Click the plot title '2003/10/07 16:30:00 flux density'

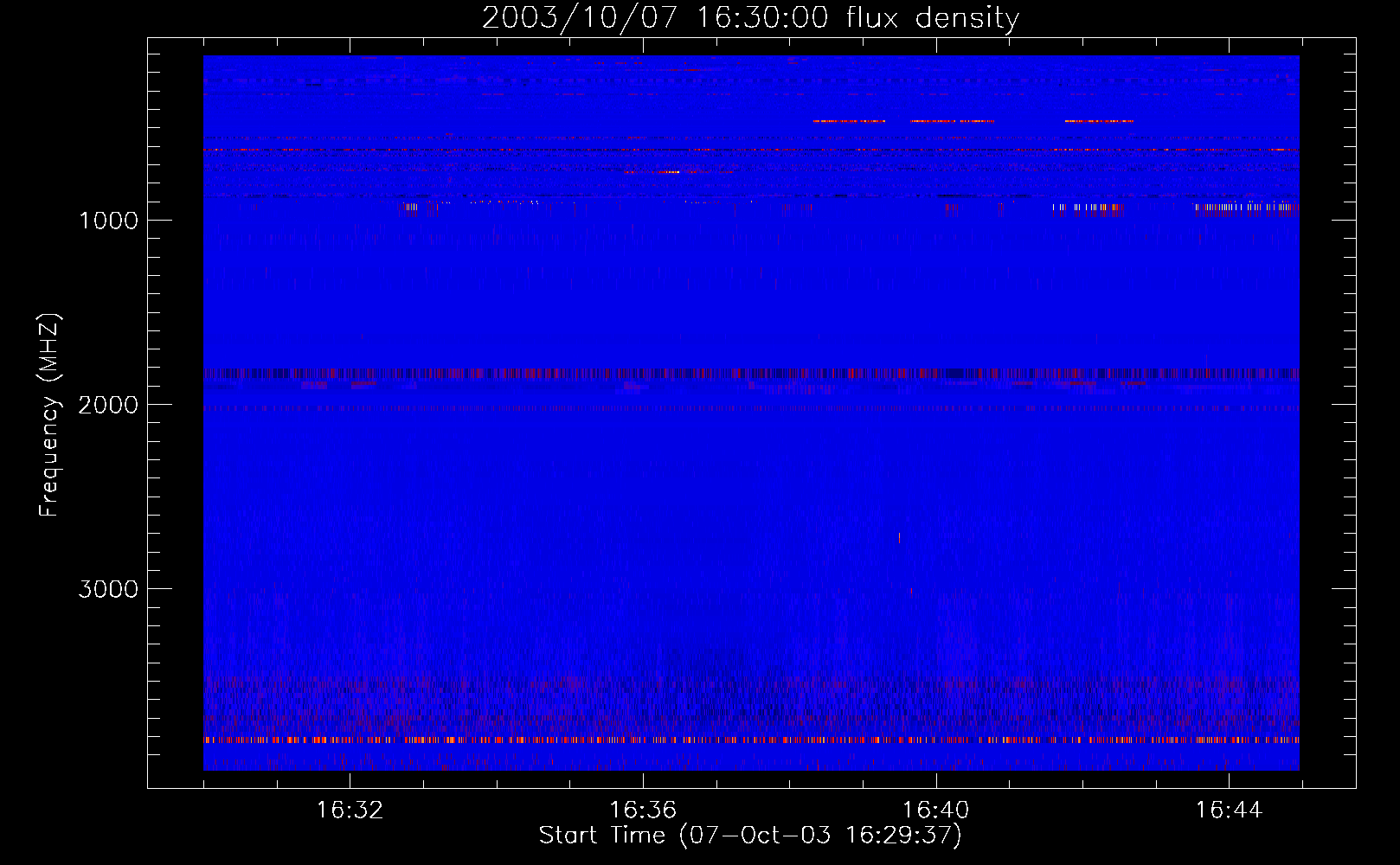pyautogui.click(x=750, y=17)
